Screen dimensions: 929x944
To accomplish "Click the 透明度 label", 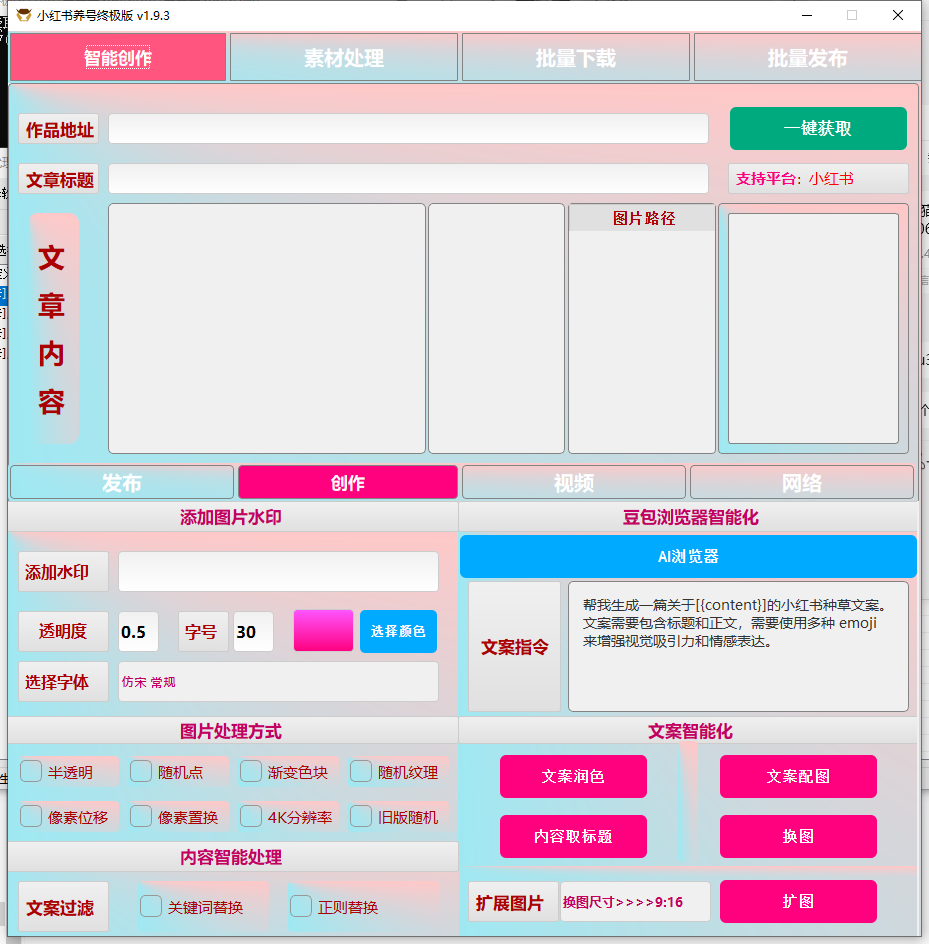I will coord(63,632).
